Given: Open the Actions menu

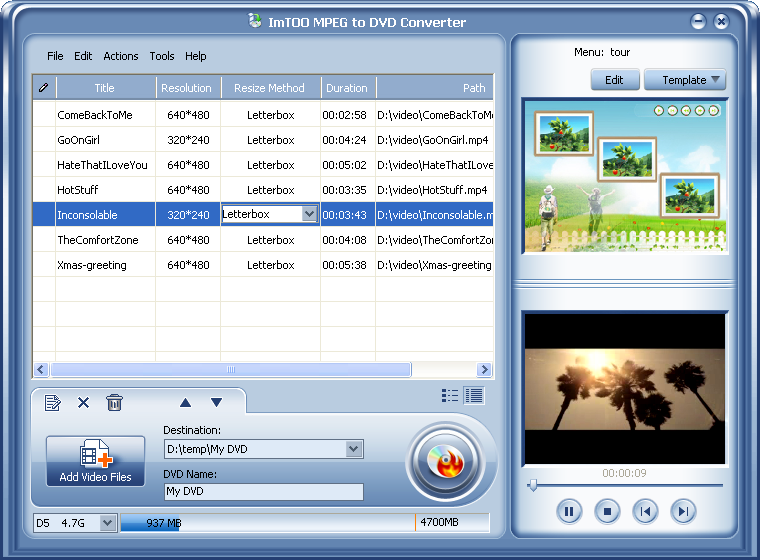Looking at the screenshot, I should point(121,56).
